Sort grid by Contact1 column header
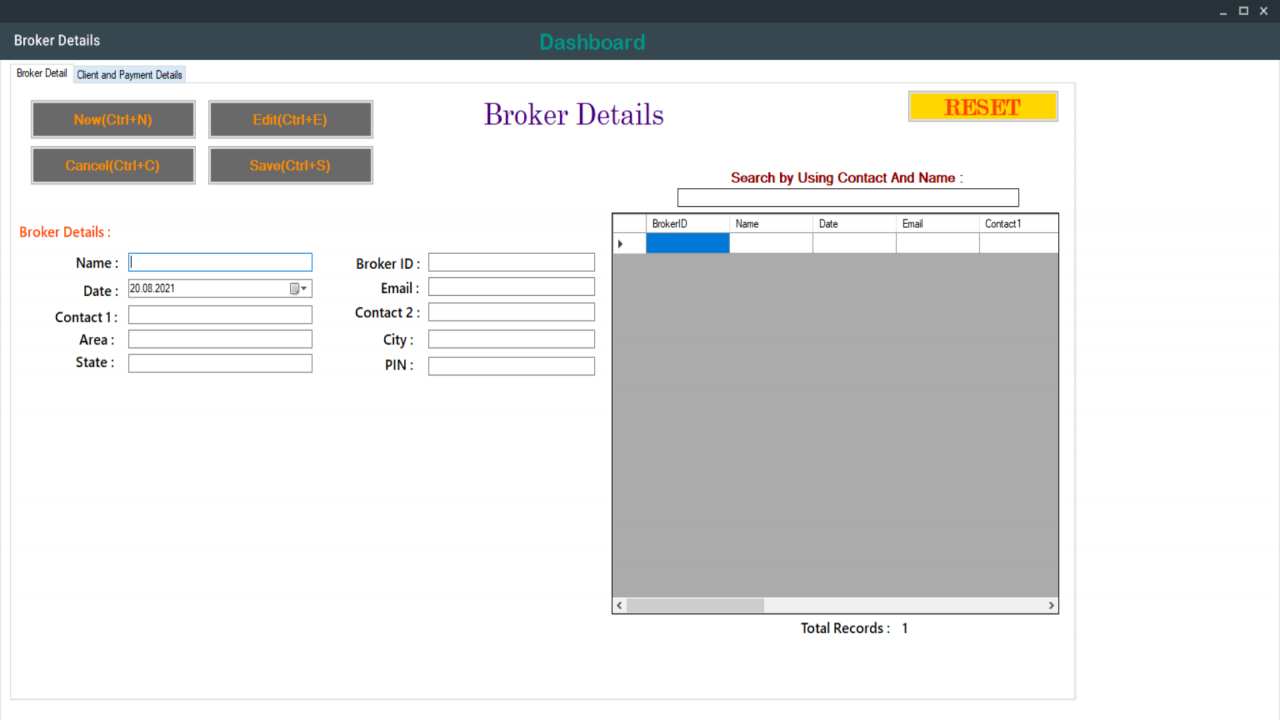 tap(1018, 224)
